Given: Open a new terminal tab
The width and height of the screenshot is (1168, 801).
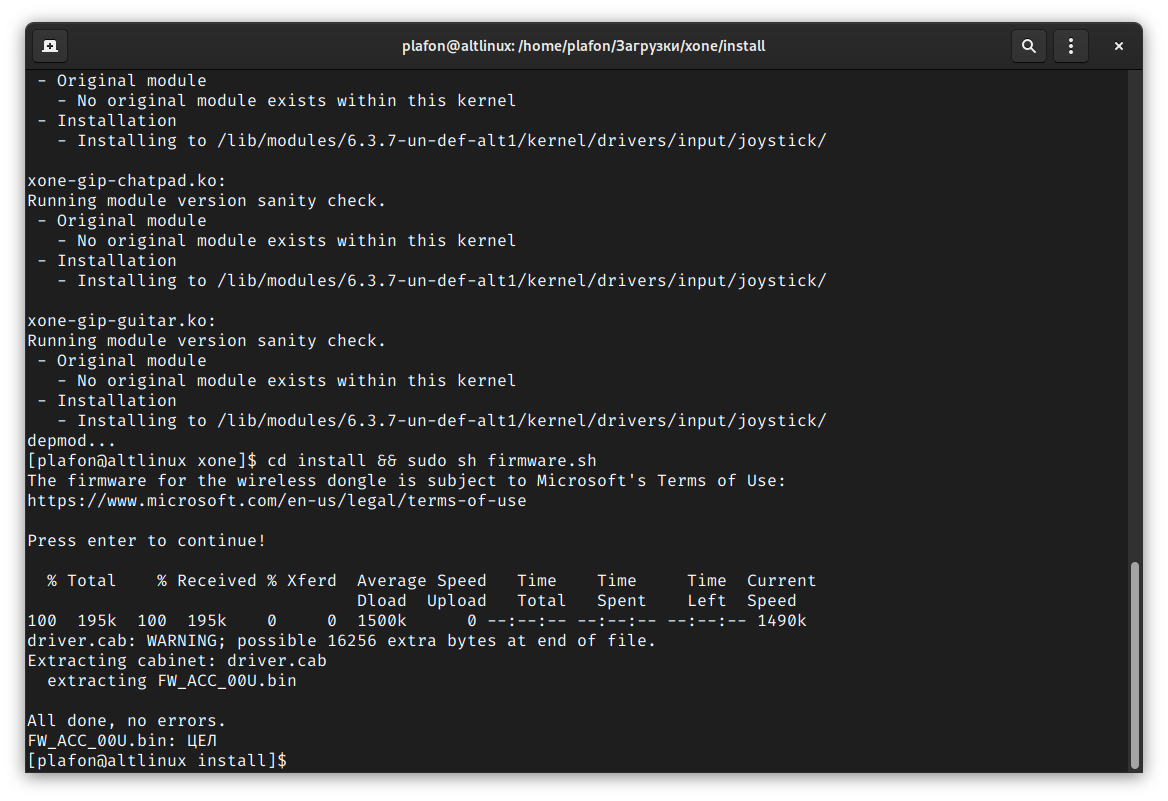Looking at the screenshot, I should [50, 46].
